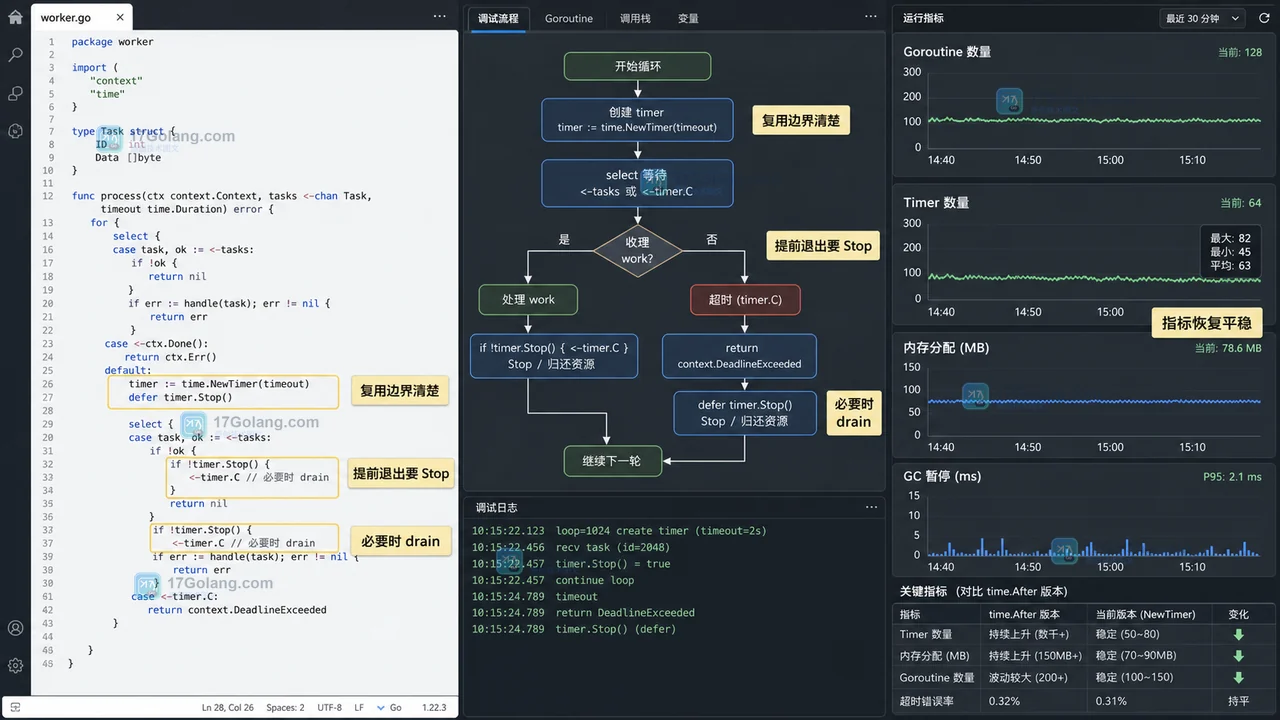The height and width of the screenshot is (720, 1280).
Task: Click the remote panel icon in status bar
Action: coord(15,707)
